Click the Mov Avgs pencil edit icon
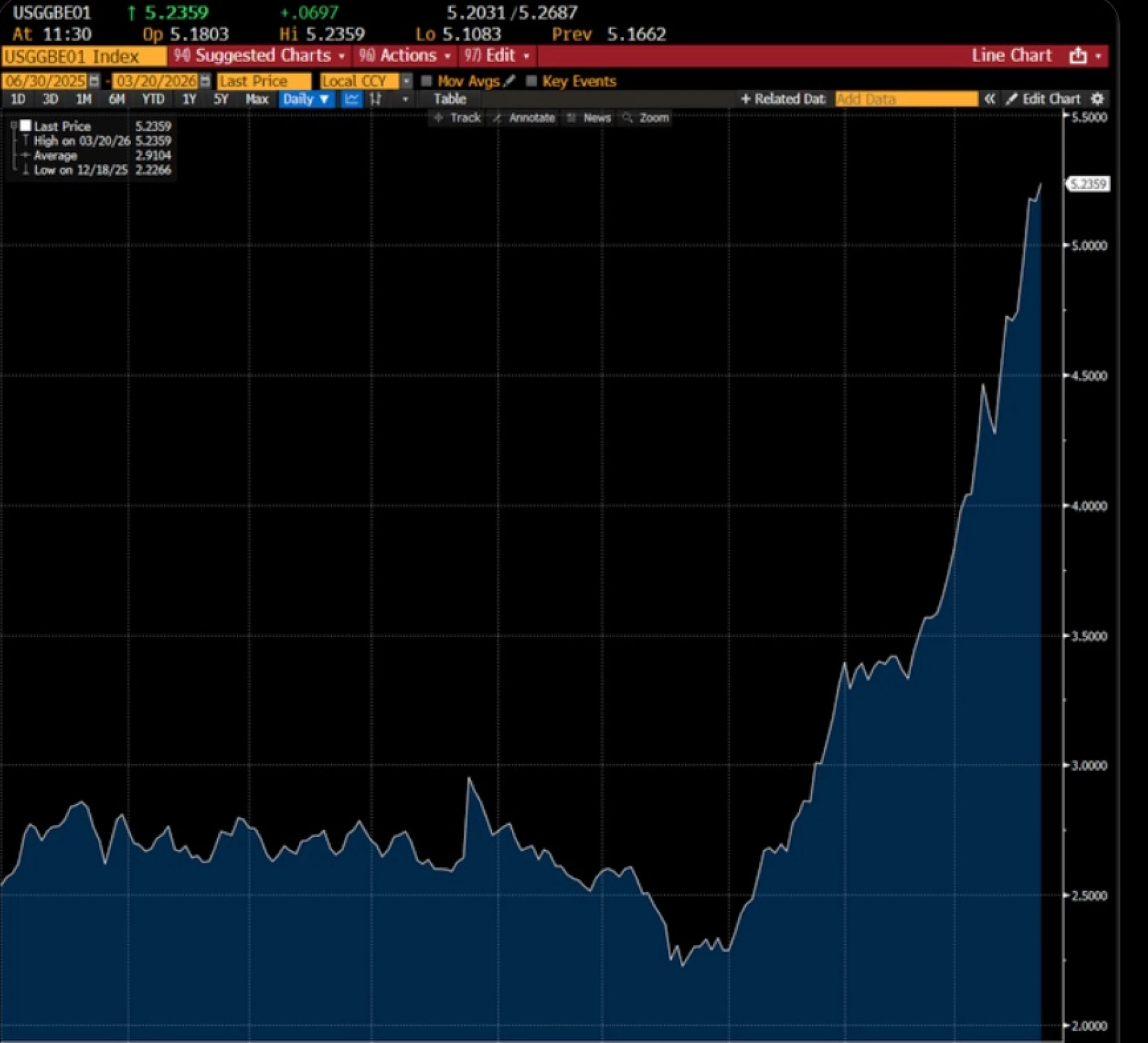The height and width of the screenshot is (1043, 1148). [509, 81]
